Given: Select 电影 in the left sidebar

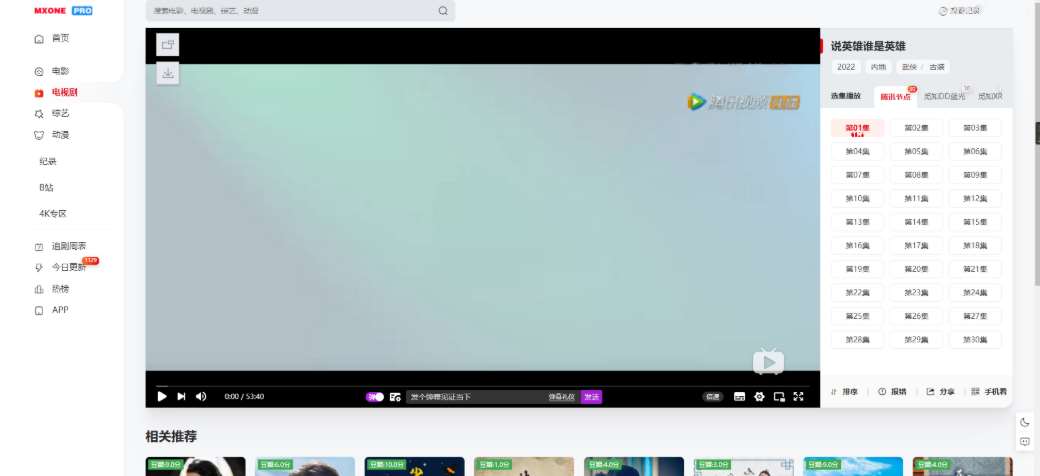Looking at the screenshot, I should 60,71.
